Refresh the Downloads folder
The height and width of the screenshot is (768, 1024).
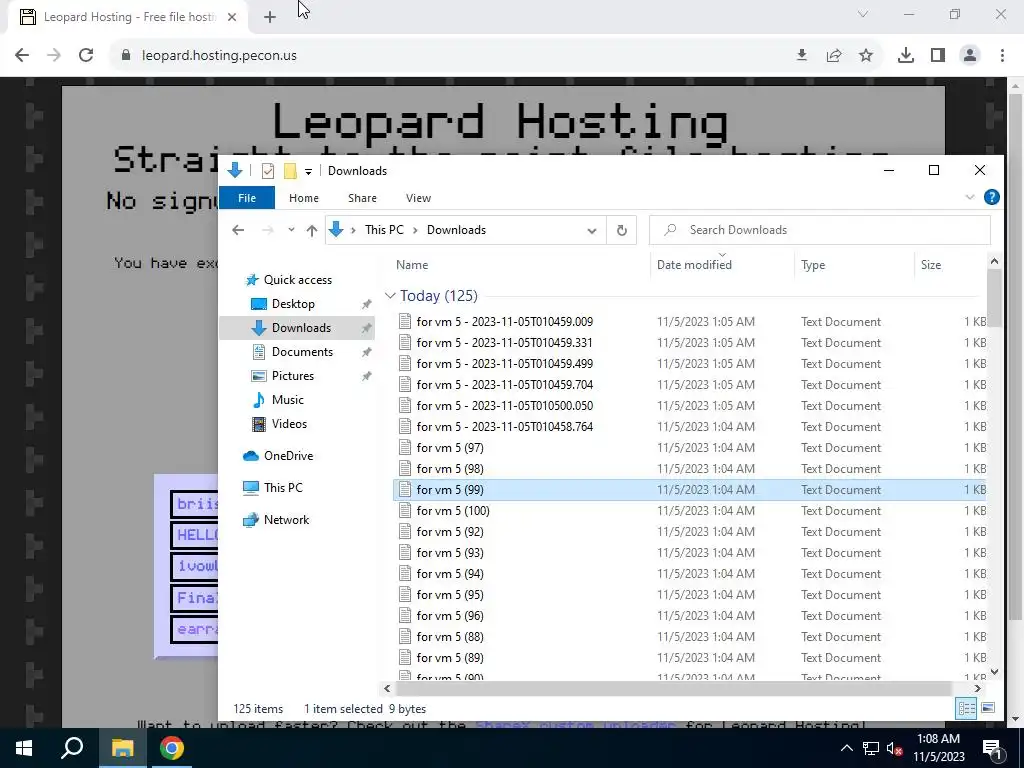pos(622,231)
